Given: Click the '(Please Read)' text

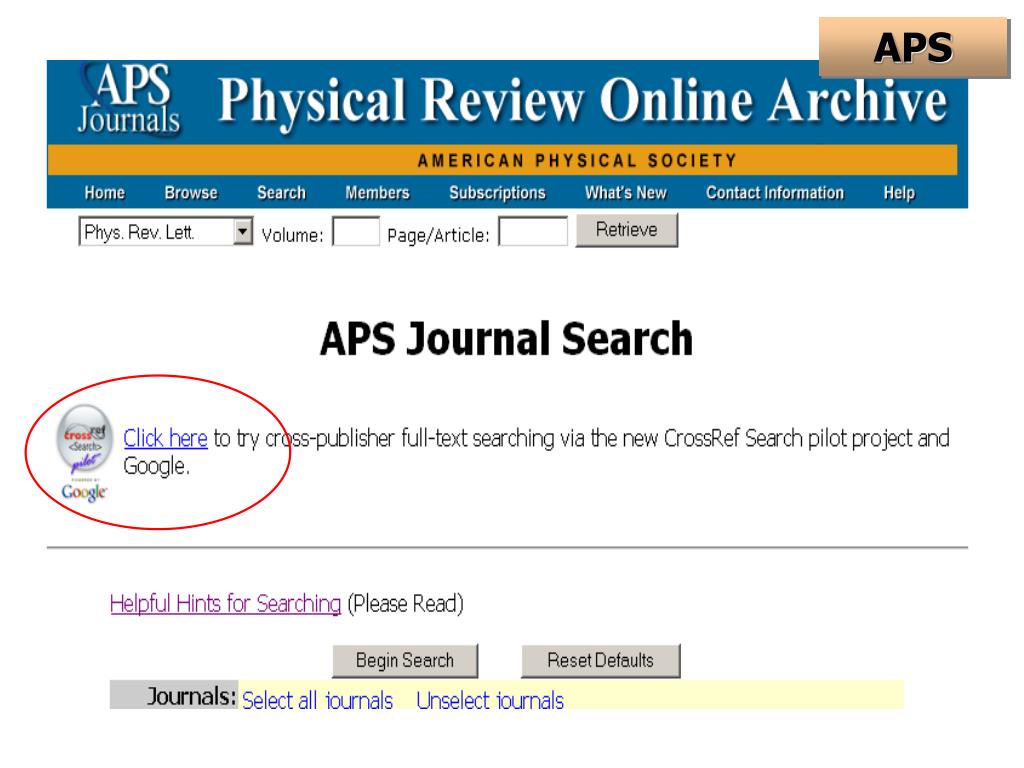Looking at the screenshot, I should pyautogui.click(x=405, y=603).
